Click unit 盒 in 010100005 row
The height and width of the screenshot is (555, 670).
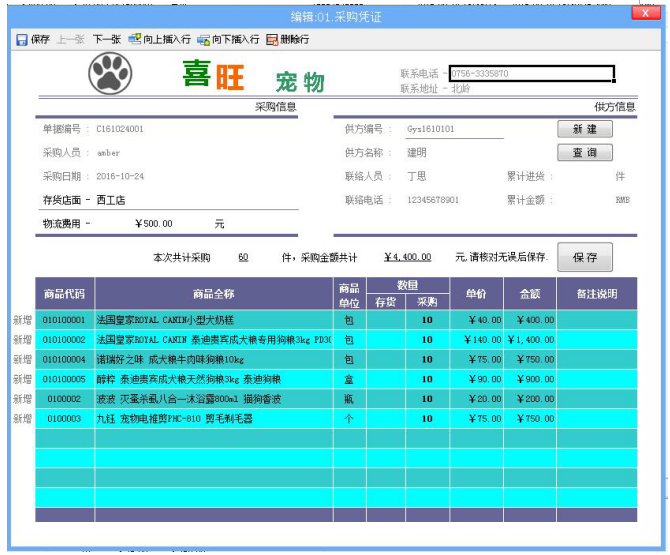pos(349,379)
